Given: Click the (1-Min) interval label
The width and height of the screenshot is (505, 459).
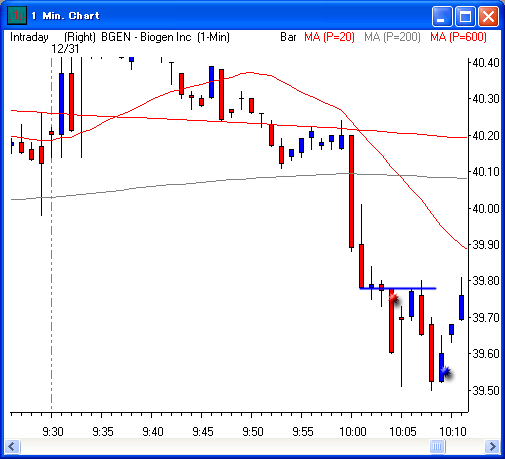Looking at the screenshot, I should 213,37.
